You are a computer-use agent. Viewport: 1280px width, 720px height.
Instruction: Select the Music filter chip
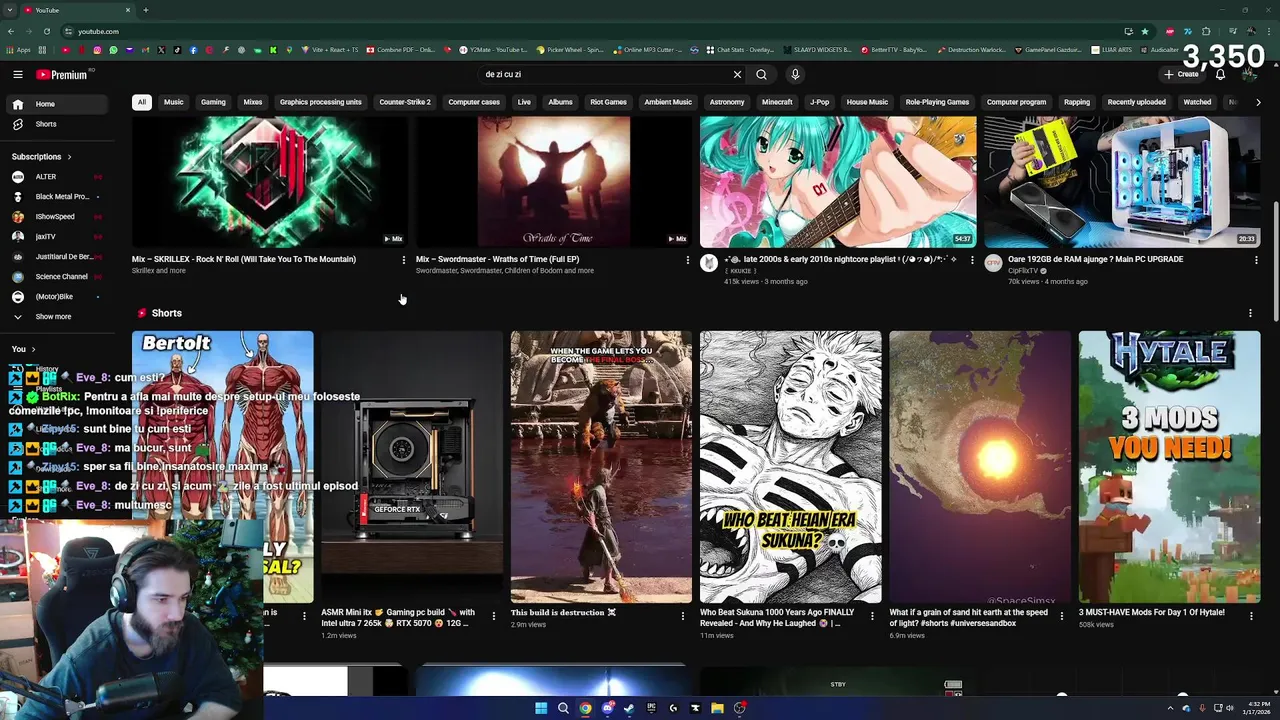coord(174,102)
